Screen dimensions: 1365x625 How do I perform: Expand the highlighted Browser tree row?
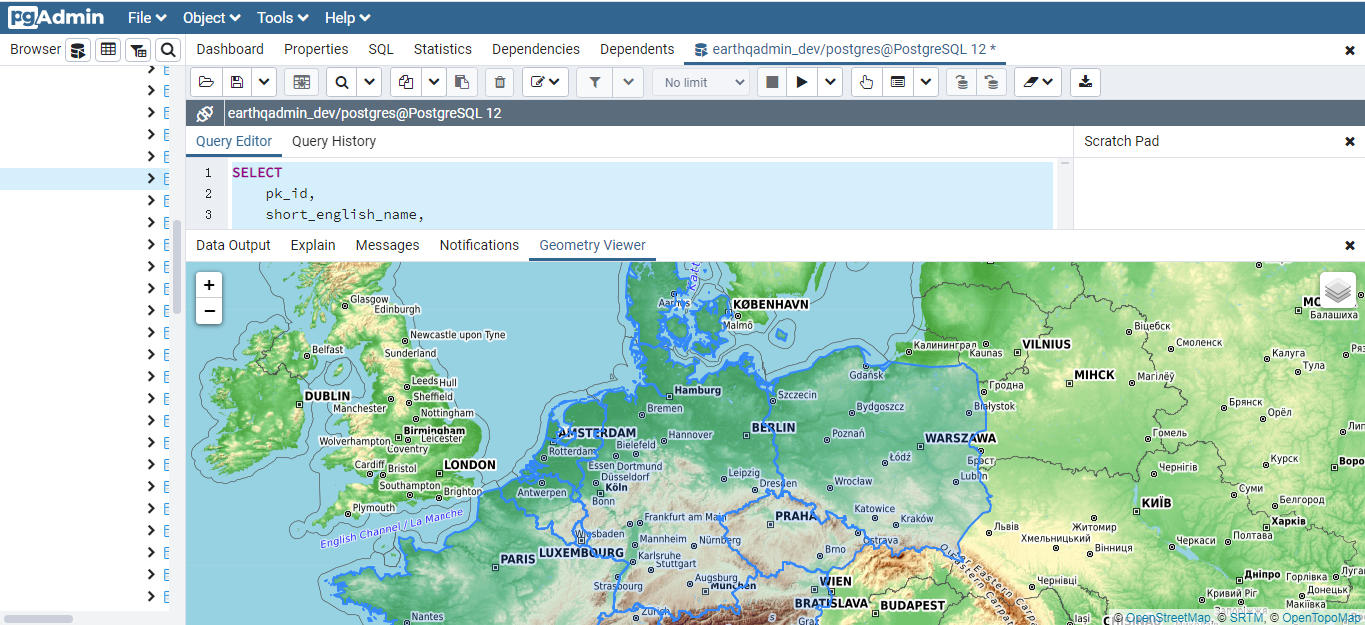click(x=151, y=179)
